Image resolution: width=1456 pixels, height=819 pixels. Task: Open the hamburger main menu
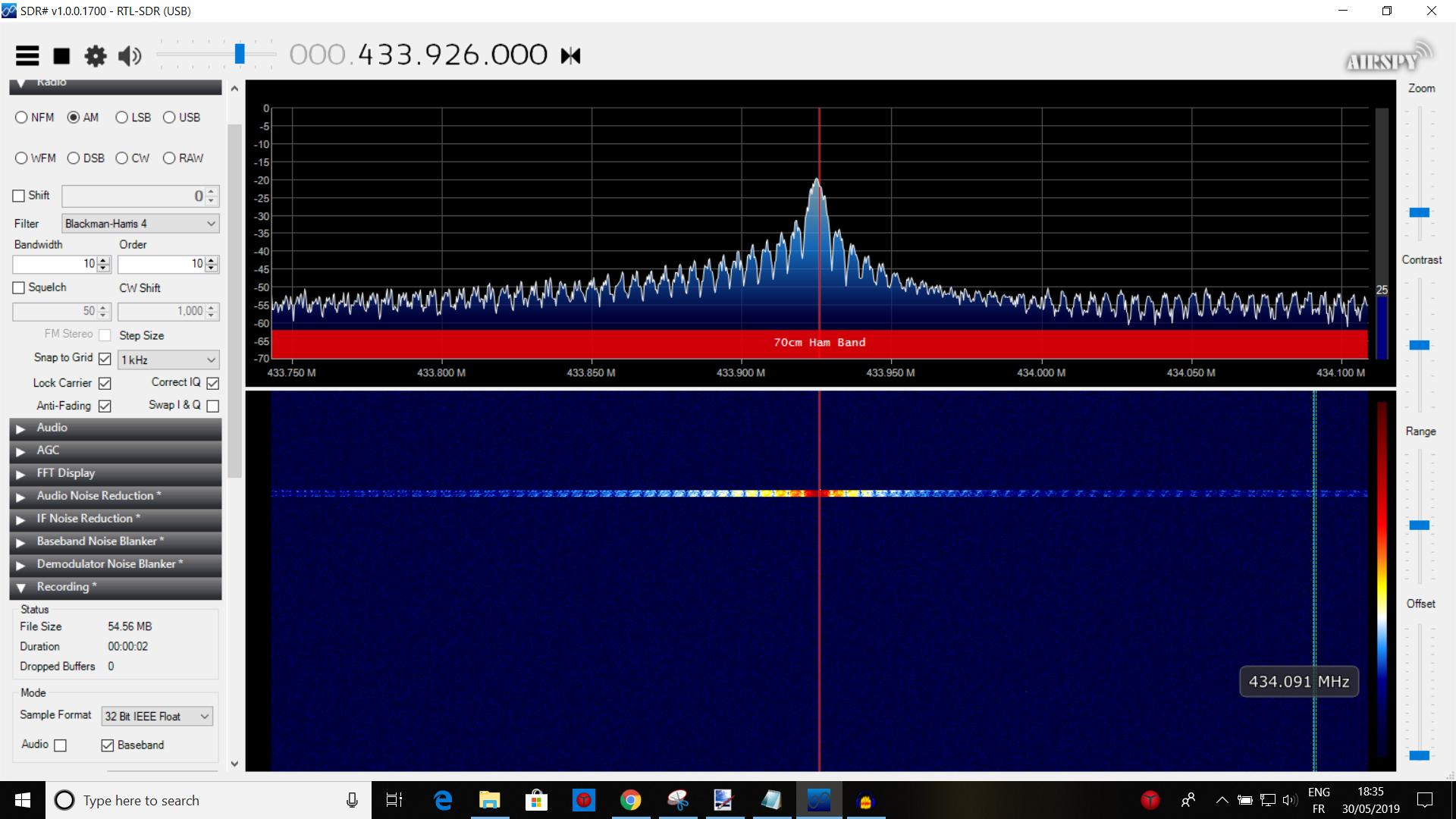pos(27,55)
